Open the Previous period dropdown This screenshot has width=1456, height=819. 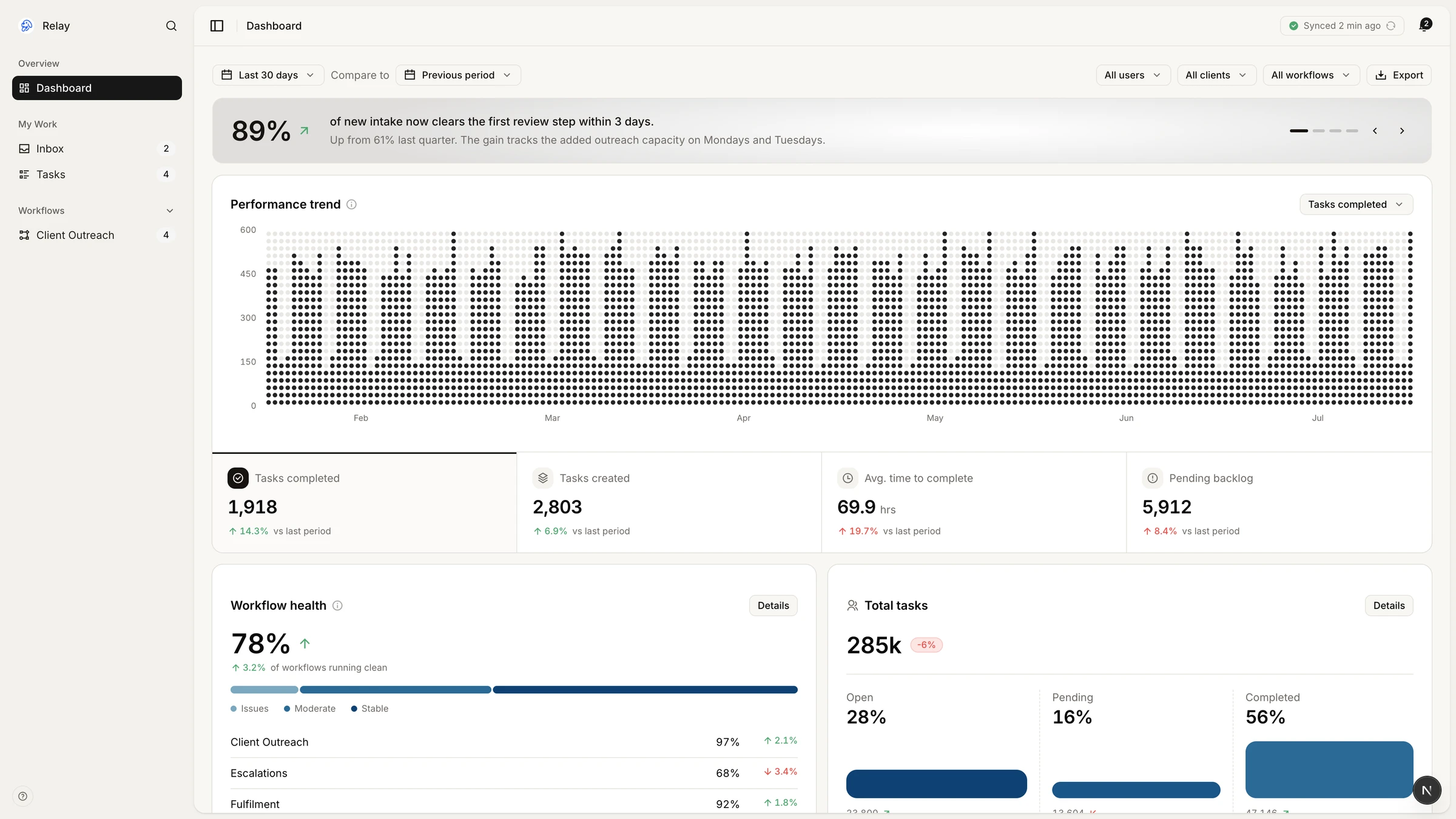[458, 75]
